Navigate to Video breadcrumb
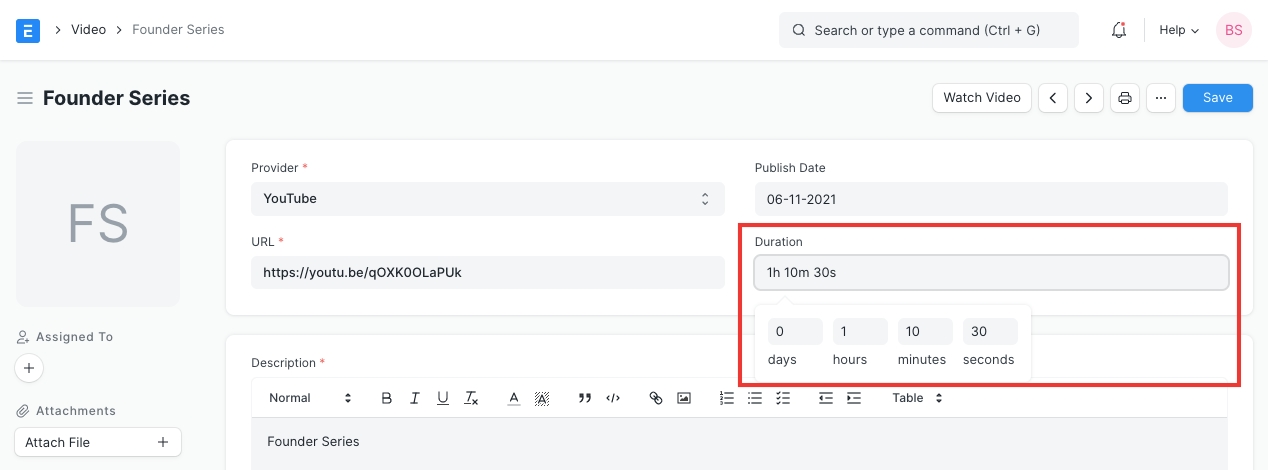The image size is (1268, 470). 88,30
